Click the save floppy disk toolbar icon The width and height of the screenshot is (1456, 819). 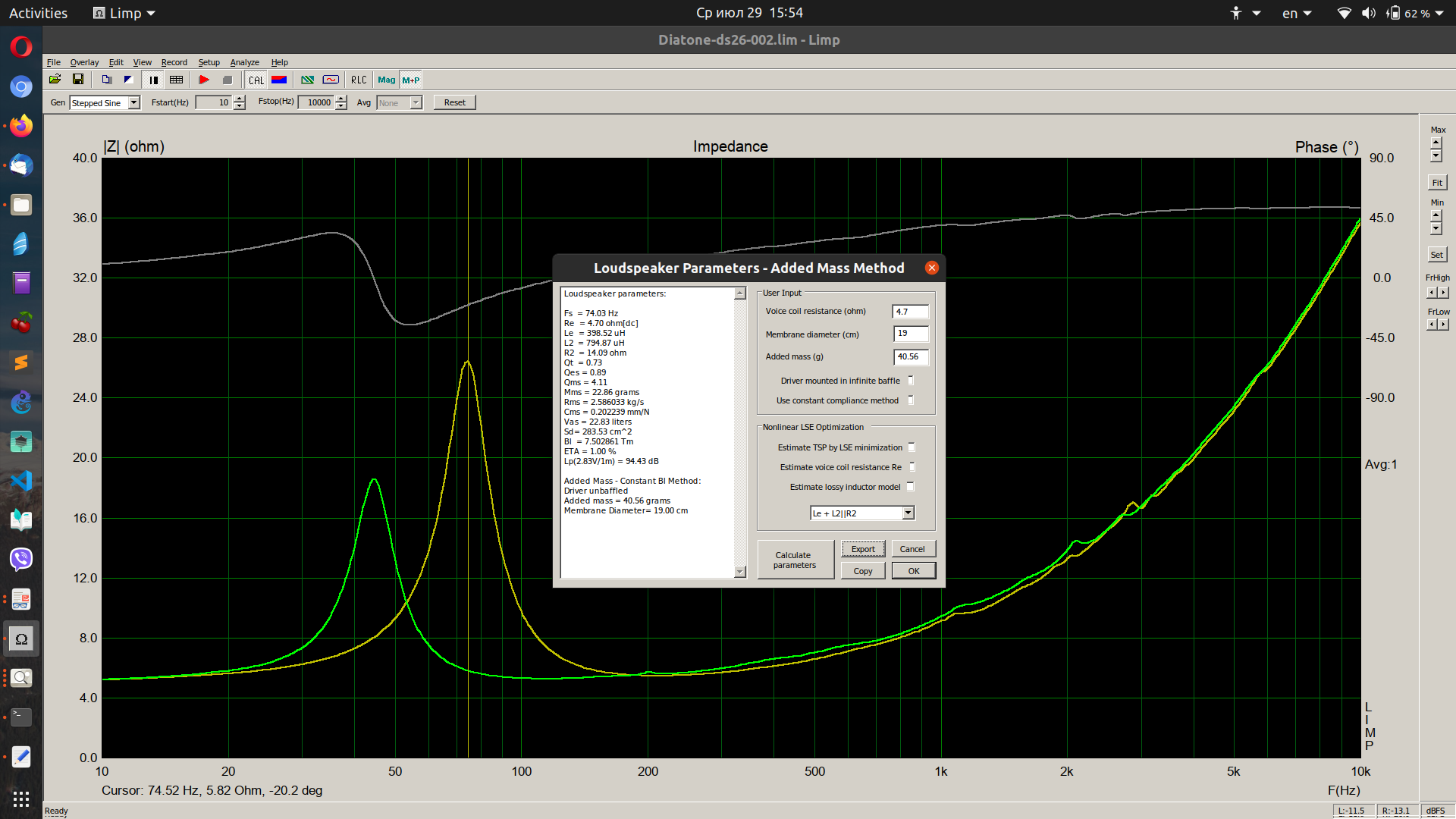click(x=78, y=80)
